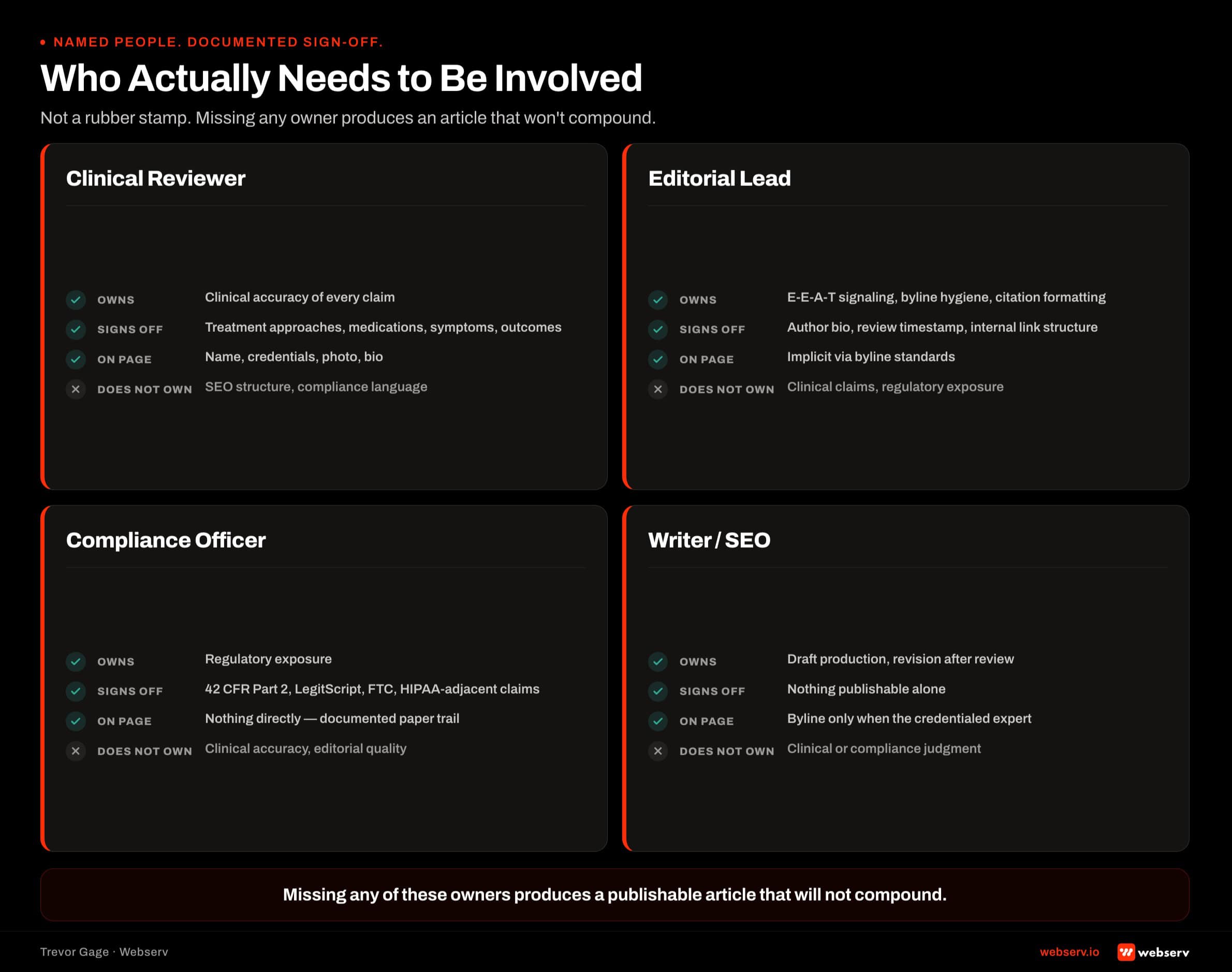Click the checkmark icon beside Writer / SEO ON PAGE
Screen dimensions: 1232x972
point(658,721)
